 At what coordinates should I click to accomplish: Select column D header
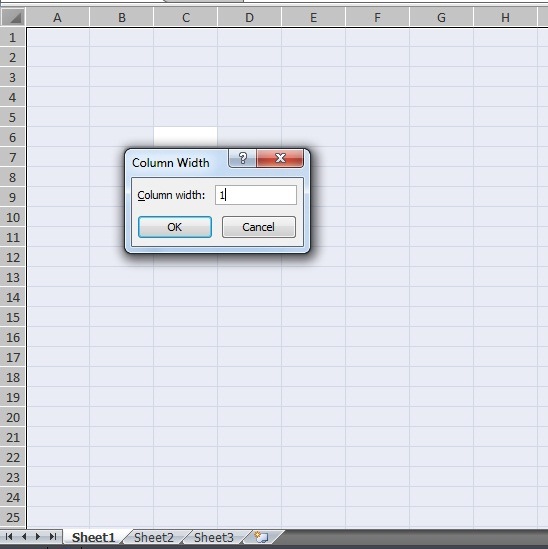coord(249,18)
